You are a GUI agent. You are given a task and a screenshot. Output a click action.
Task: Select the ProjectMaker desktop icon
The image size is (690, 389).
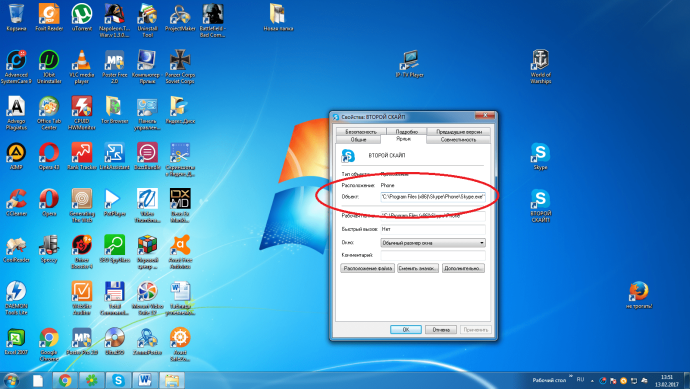[x=180, y=18]
